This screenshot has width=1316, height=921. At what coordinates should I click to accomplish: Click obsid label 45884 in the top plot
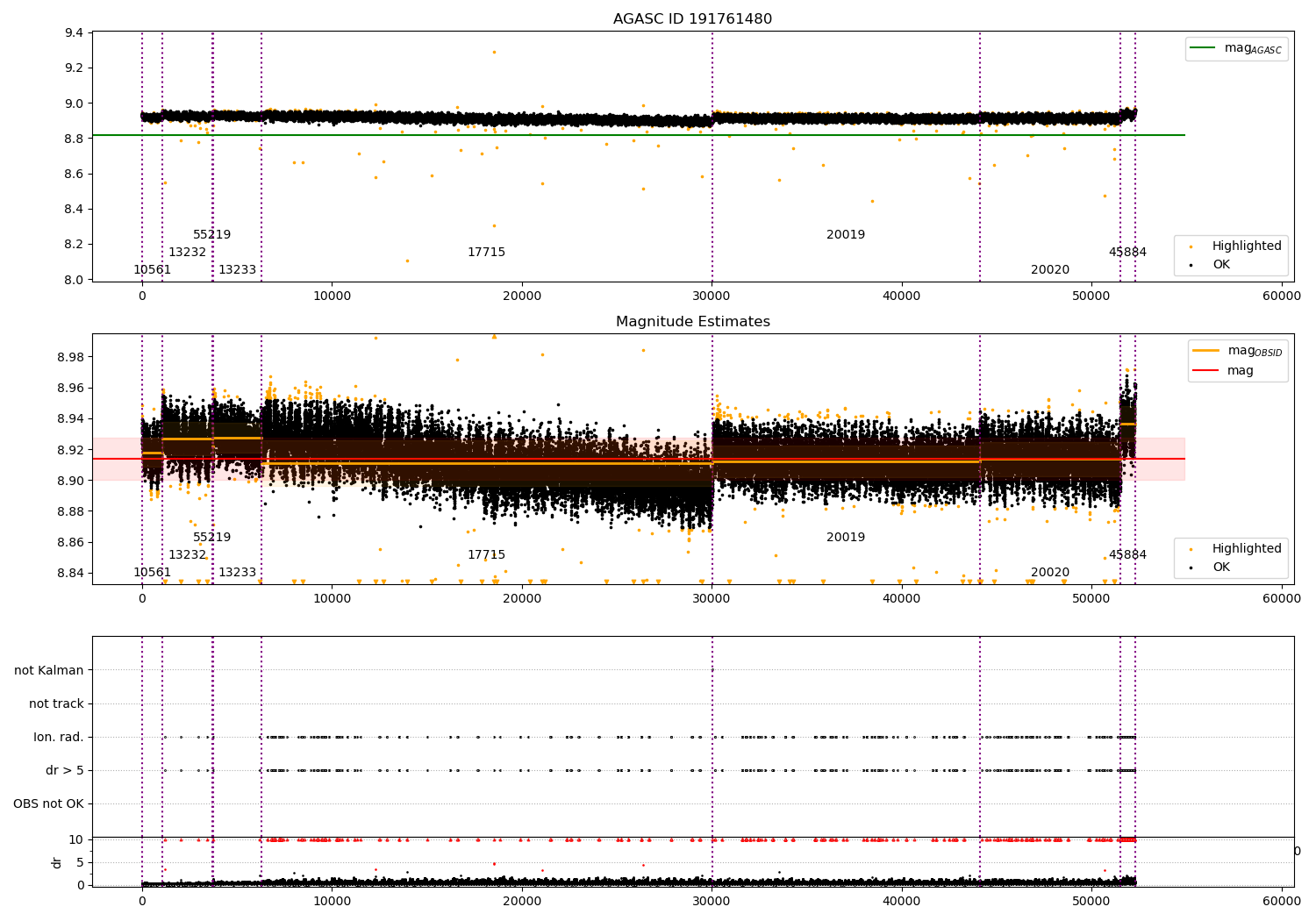tap(1127, 252)
